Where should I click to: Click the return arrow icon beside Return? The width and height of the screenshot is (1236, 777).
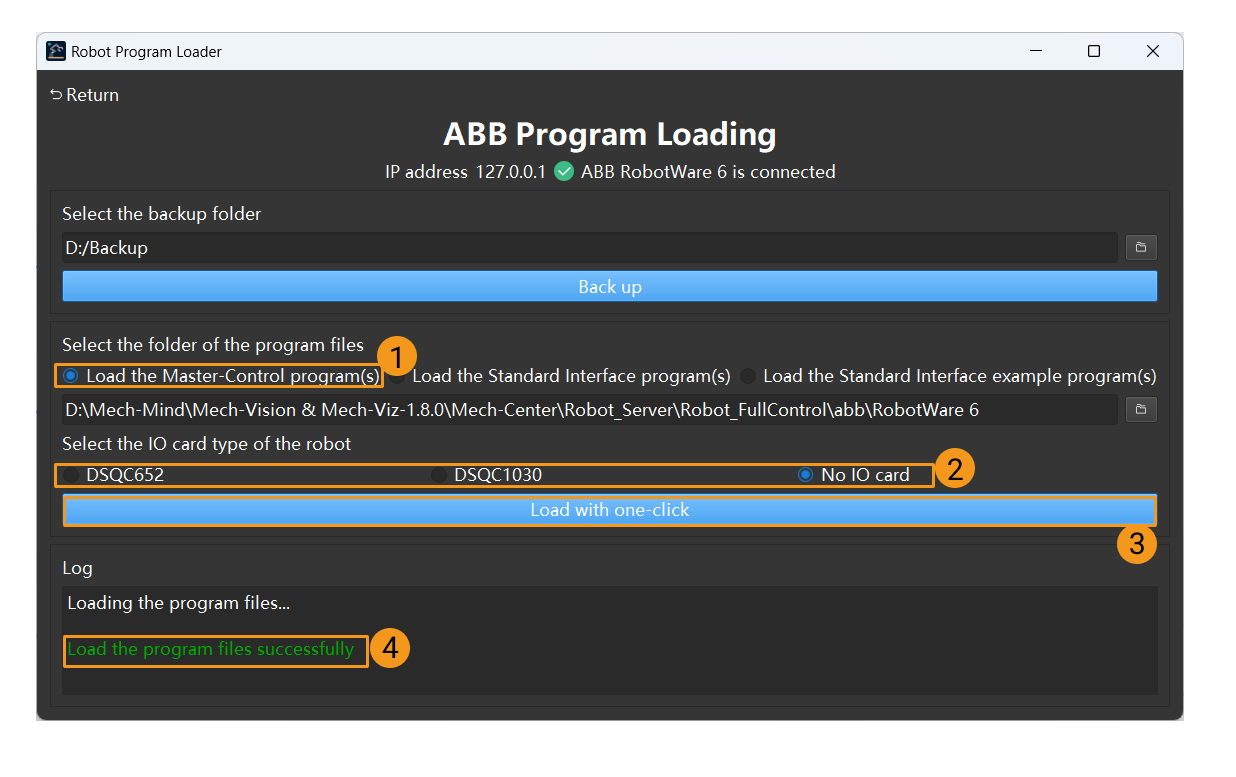click(x=55, y=94)
